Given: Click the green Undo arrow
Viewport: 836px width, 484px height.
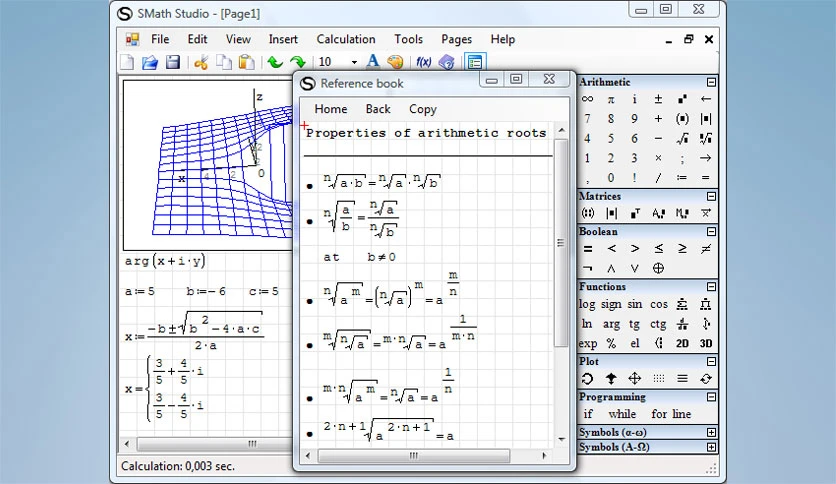Looking at the screenshot, I should [x=275, y=62].
